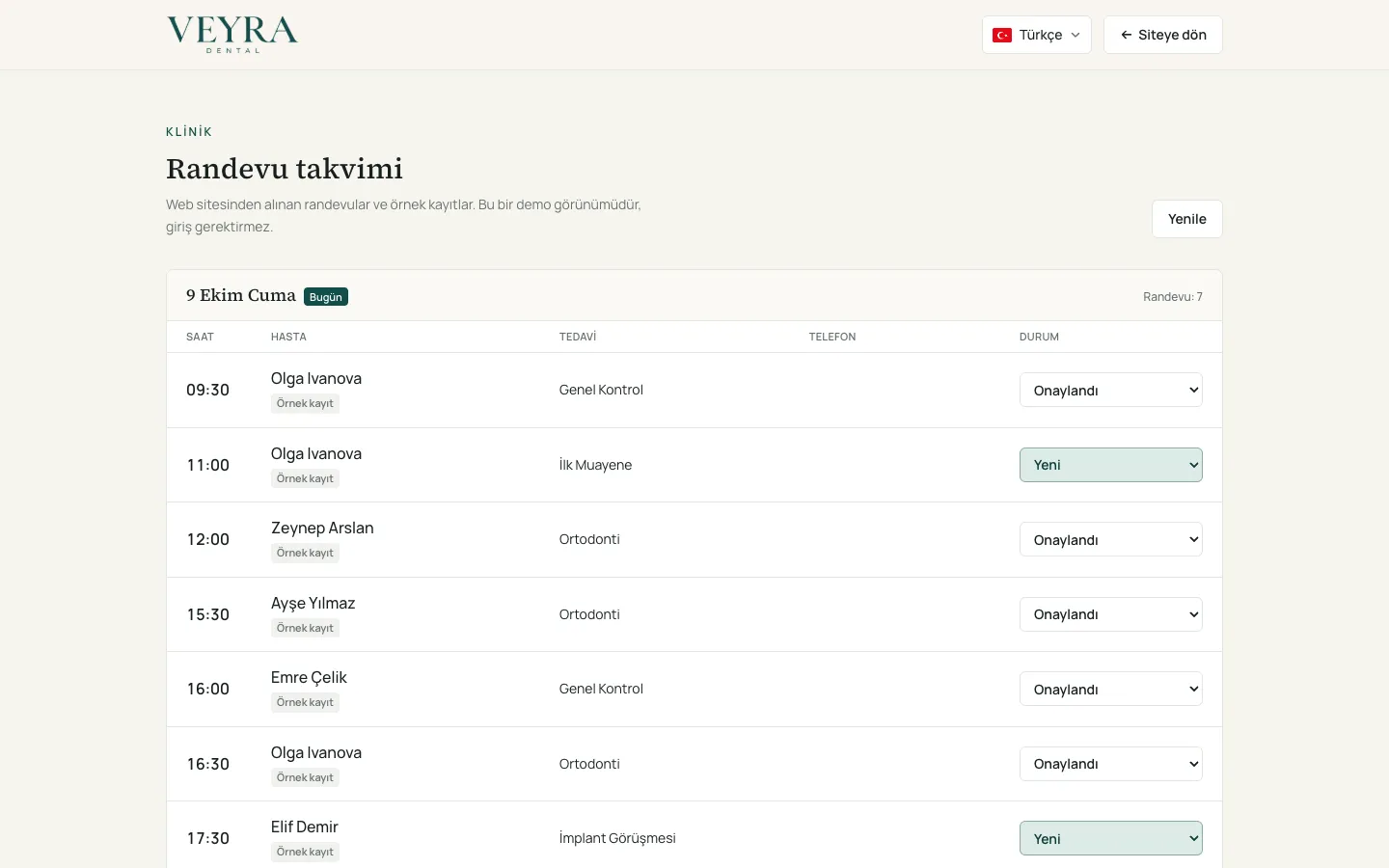The width and height of the screenshot is (1389, 868).
Task: Select patient Olga Ivanova in the 11:00 row
Action: pos(316,454)
